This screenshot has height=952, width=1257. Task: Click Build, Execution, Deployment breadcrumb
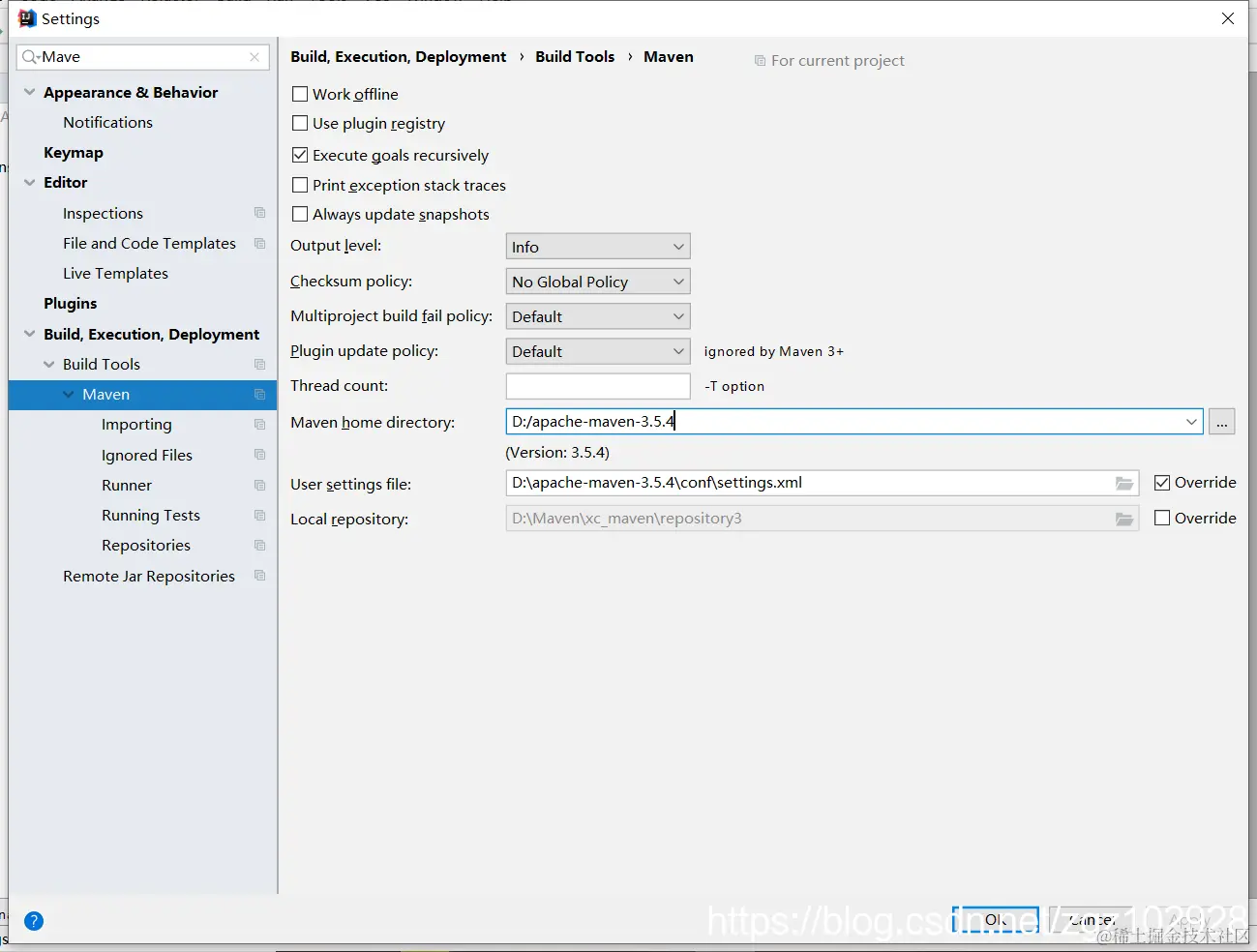pyautogui.click(x=399, y=56)
